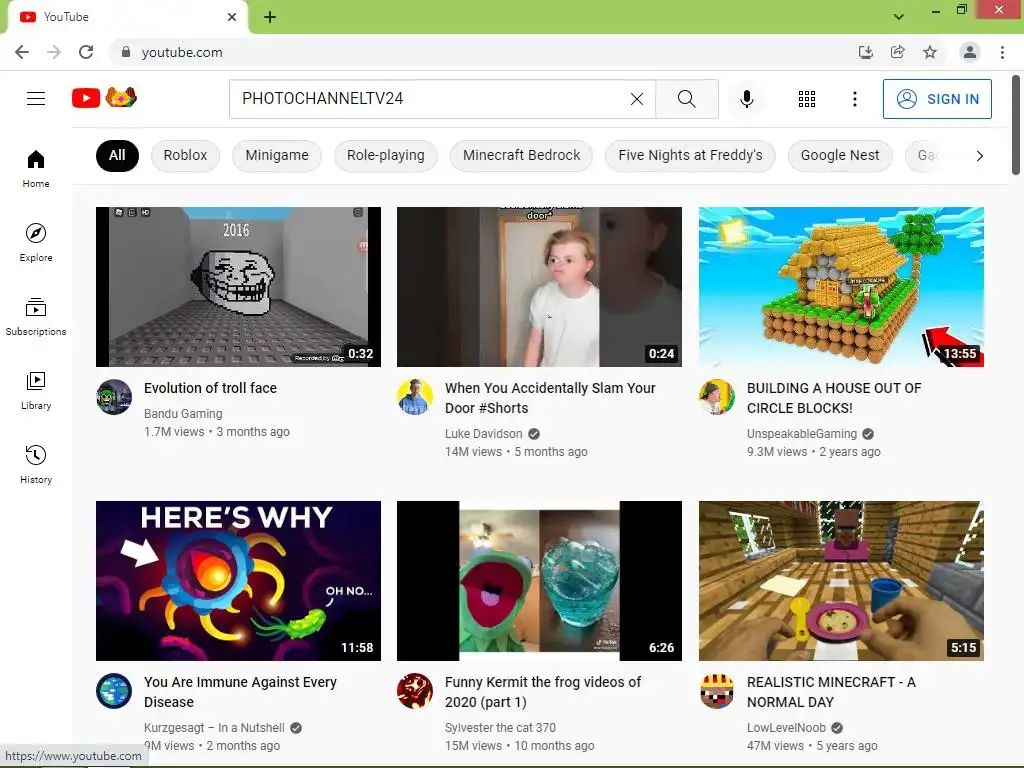Click Bandu Gaming channel name

point(183,413)
